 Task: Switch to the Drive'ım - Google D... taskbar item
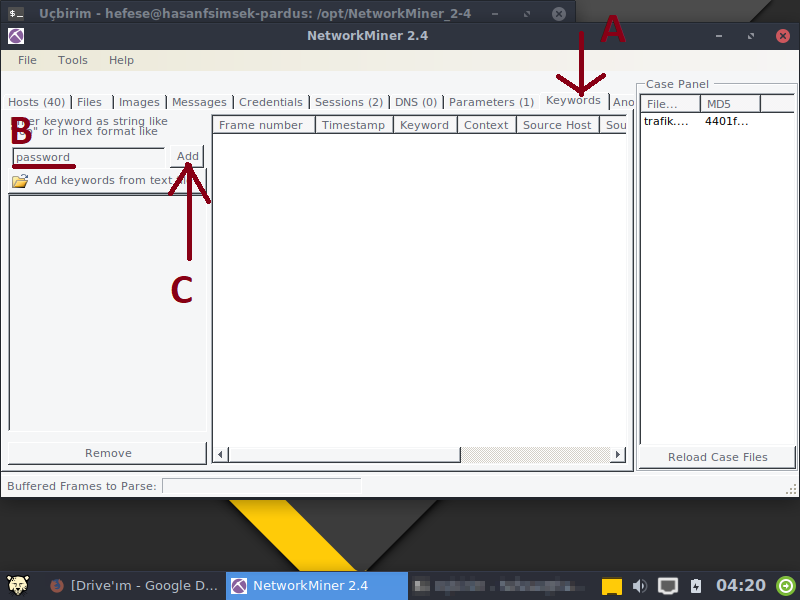click(x=134, y=586)
